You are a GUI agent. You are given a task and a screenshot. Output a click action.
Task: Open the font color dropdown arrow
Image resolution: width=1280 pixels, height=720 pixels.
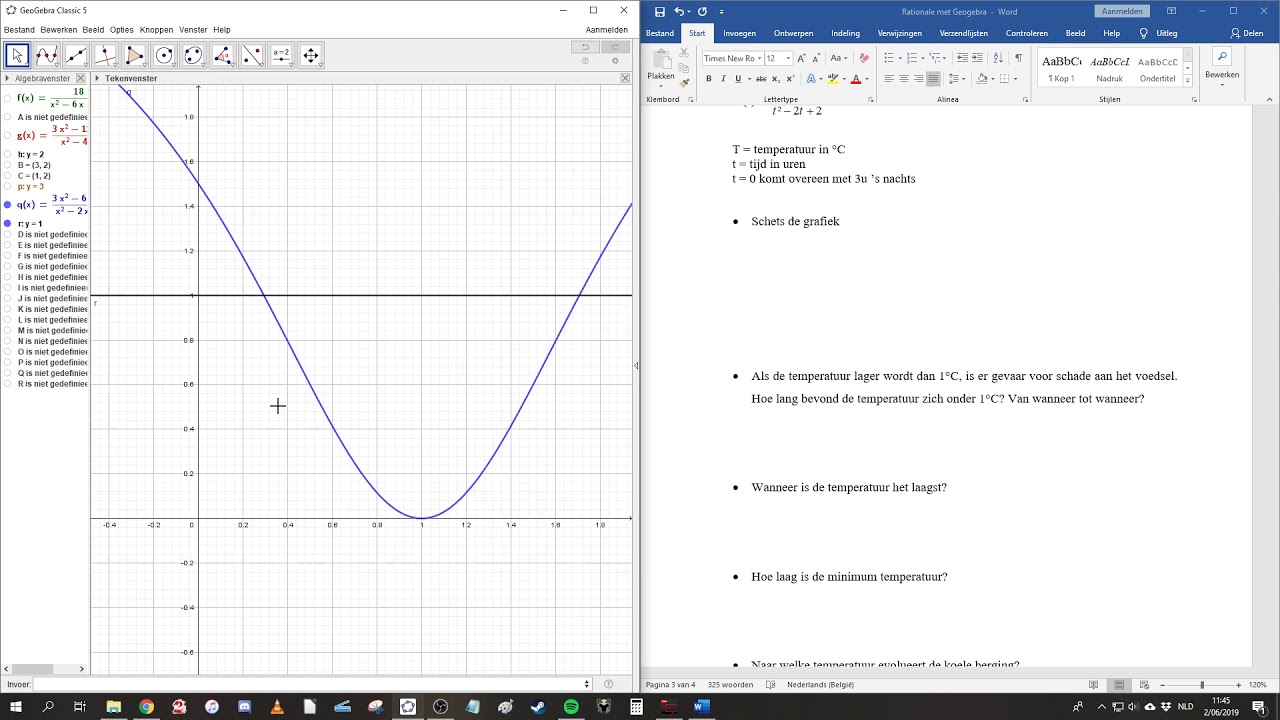tap(866, 79)
